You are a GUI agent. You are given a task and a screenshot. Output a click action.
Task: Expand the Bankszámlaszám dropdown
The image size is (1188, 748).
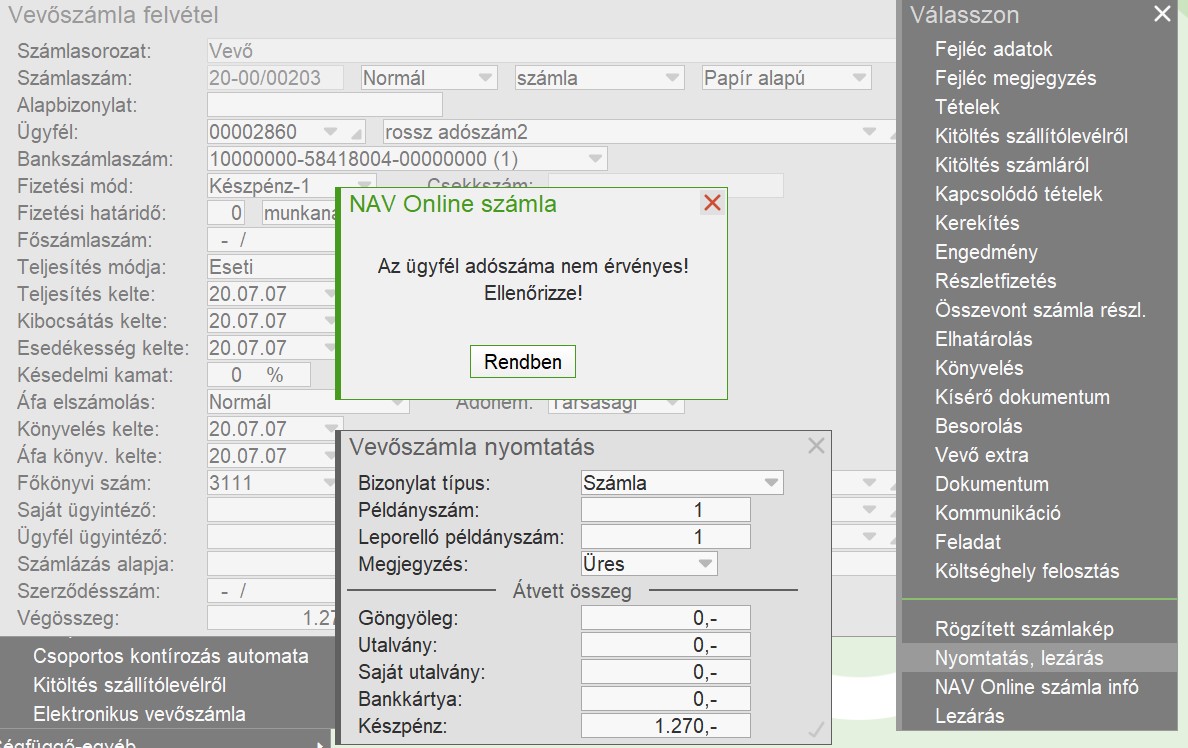point(595,159)
